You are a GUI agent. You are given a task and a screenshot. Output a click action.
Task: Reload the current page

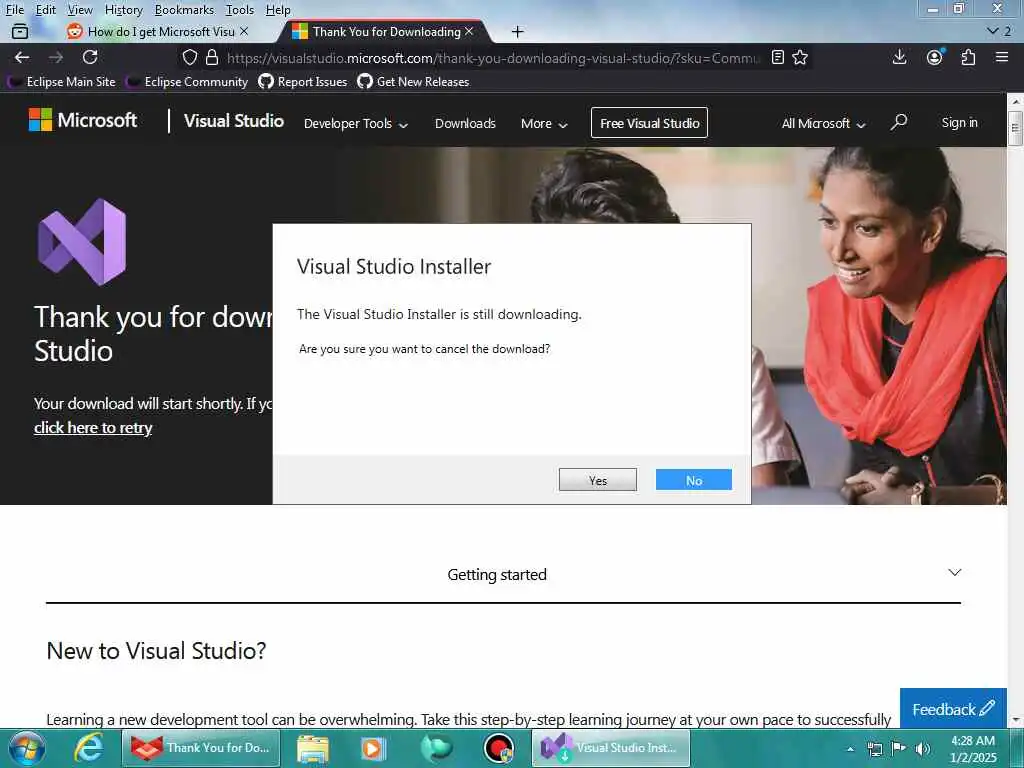90,57
